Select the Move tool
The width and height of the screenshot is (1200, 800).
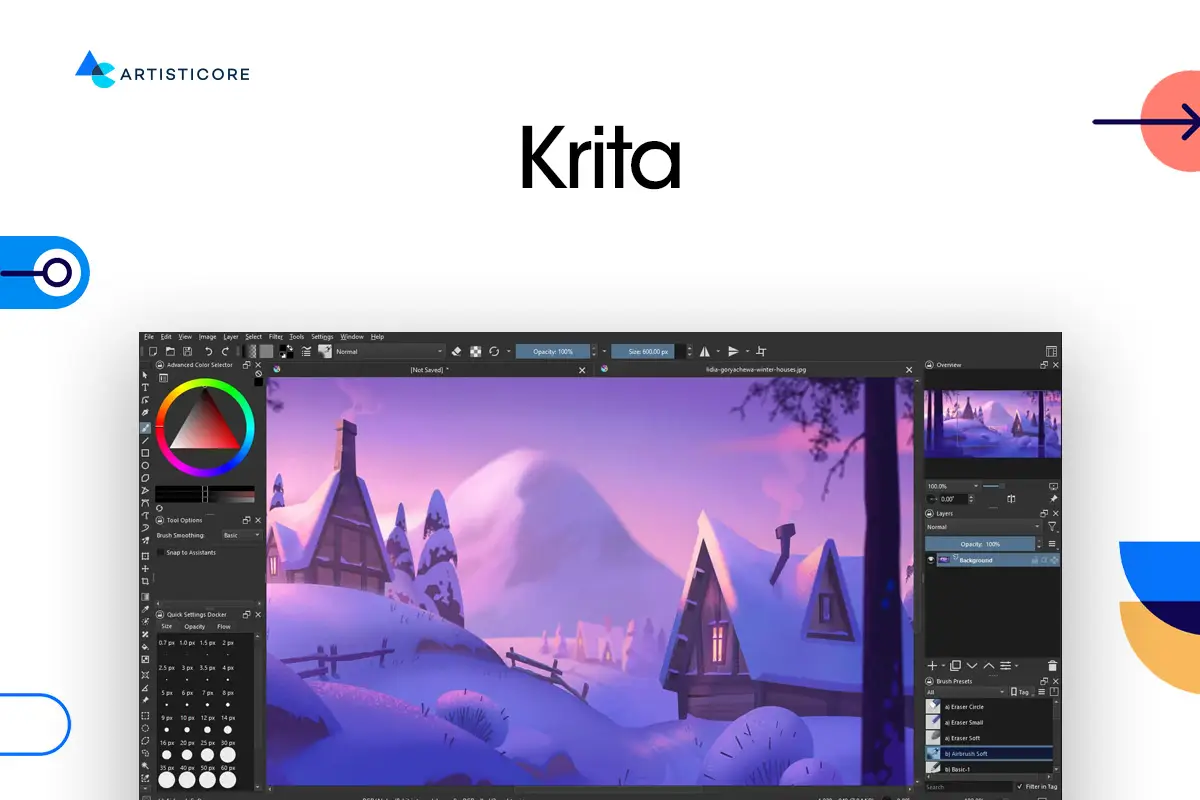pyautogui.click(x=144, y=566)
